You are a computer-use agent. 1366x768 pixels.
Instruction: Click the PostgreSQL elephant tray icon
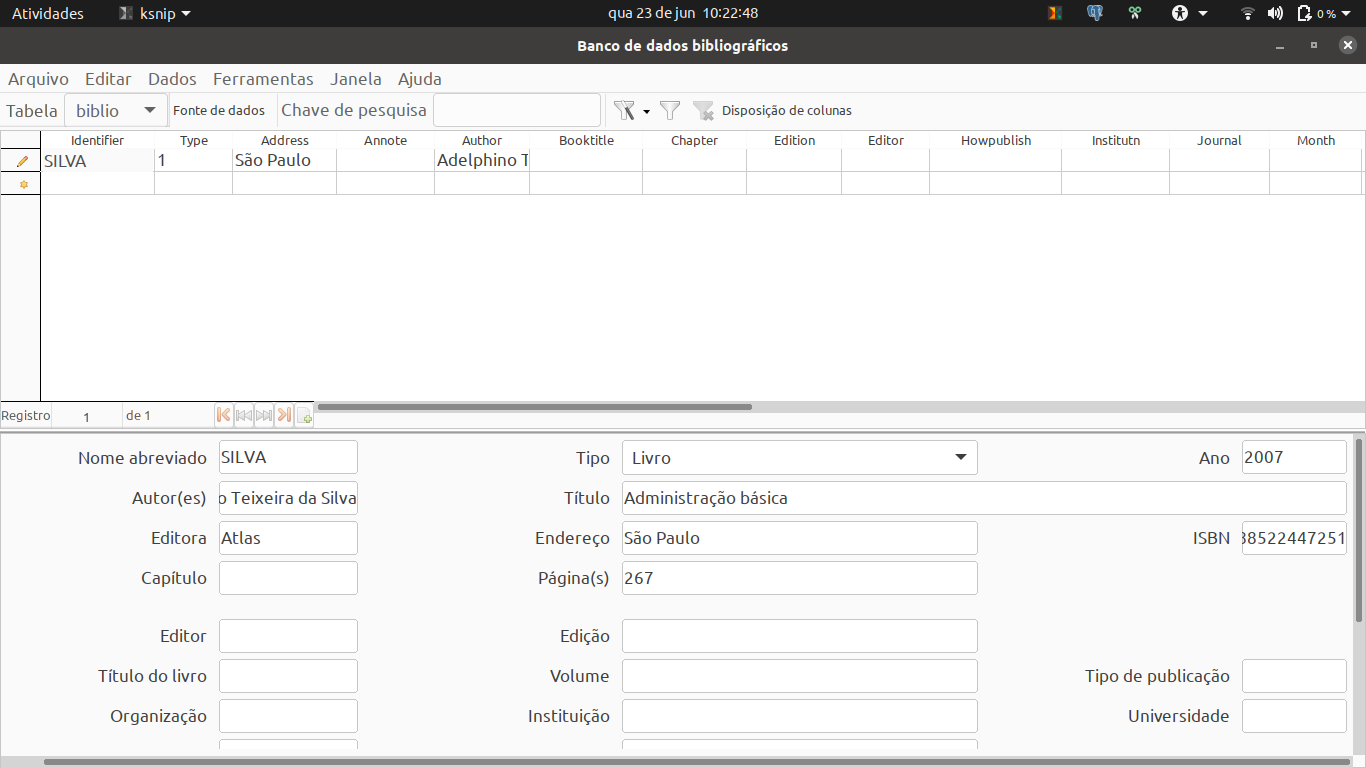[x=1095, y=13]
